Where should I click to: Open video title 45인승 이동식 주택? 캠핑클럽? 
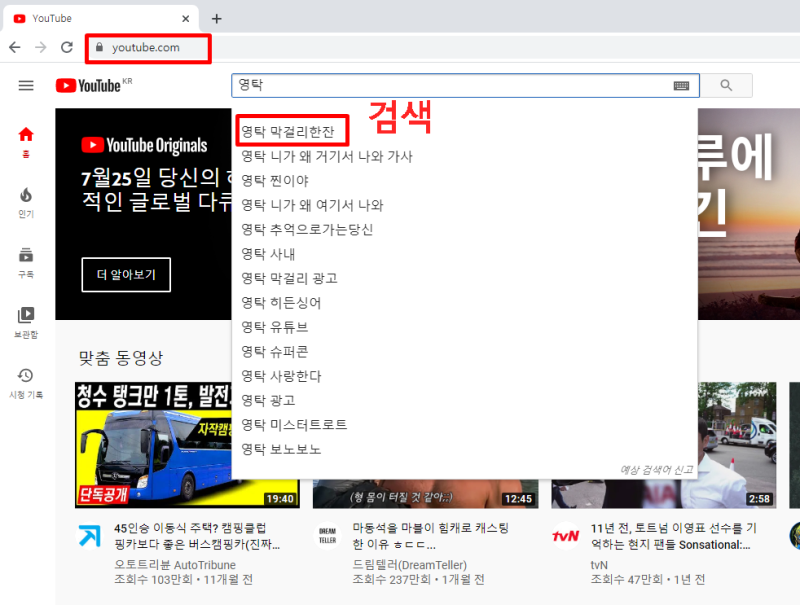(x=197, y=536)
